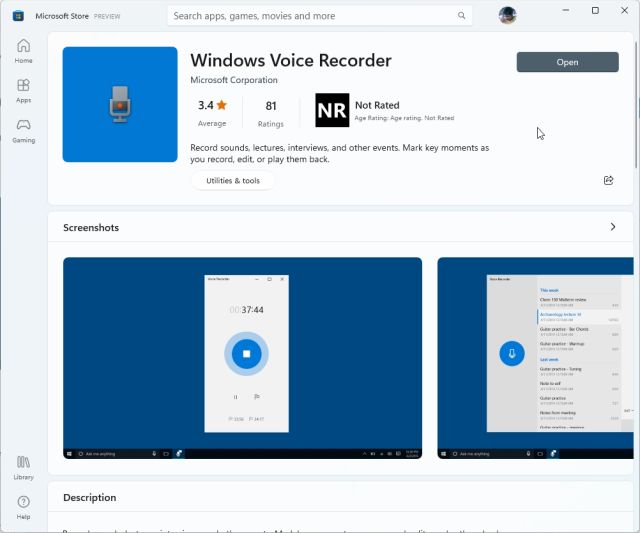Click the share icon for this app

(608, 180)
